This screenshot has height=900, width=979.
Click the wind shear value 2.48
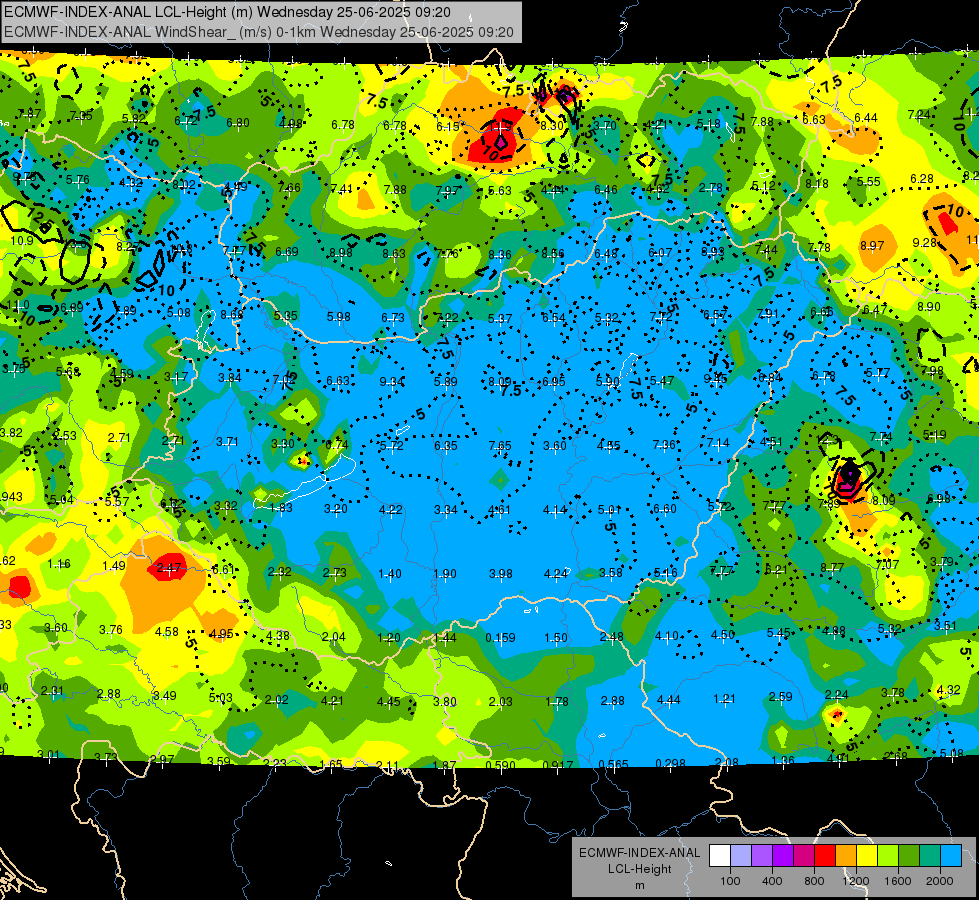[x=611, y=637]
